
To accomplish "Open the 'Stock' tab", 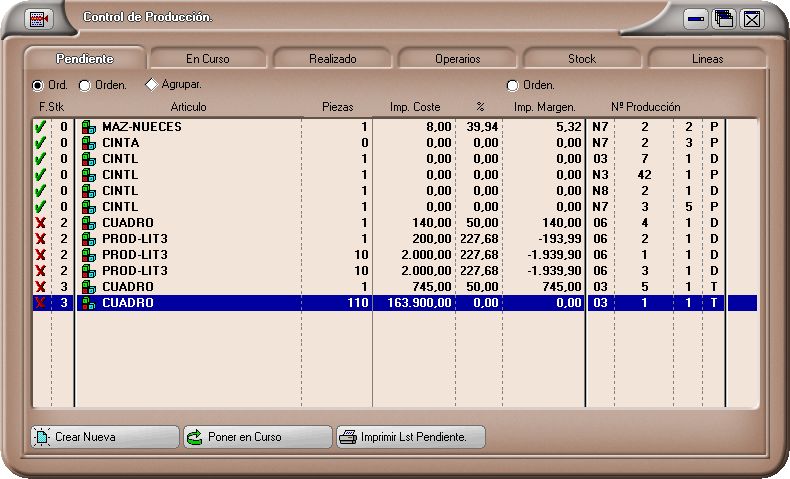I will tap(582, 59).
